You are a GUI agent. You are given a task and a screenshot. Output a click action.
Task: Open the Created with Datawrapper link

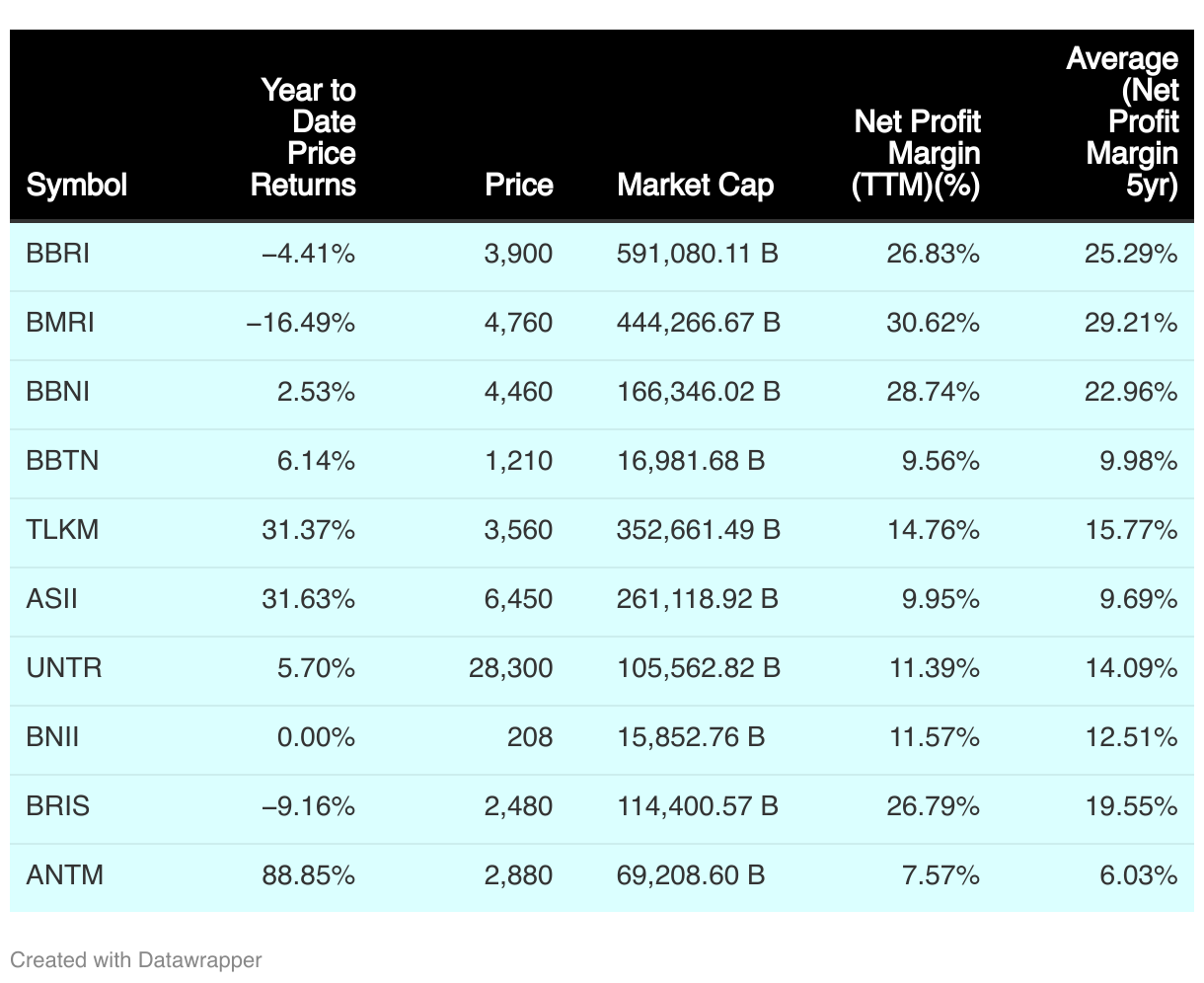(136, 959)
